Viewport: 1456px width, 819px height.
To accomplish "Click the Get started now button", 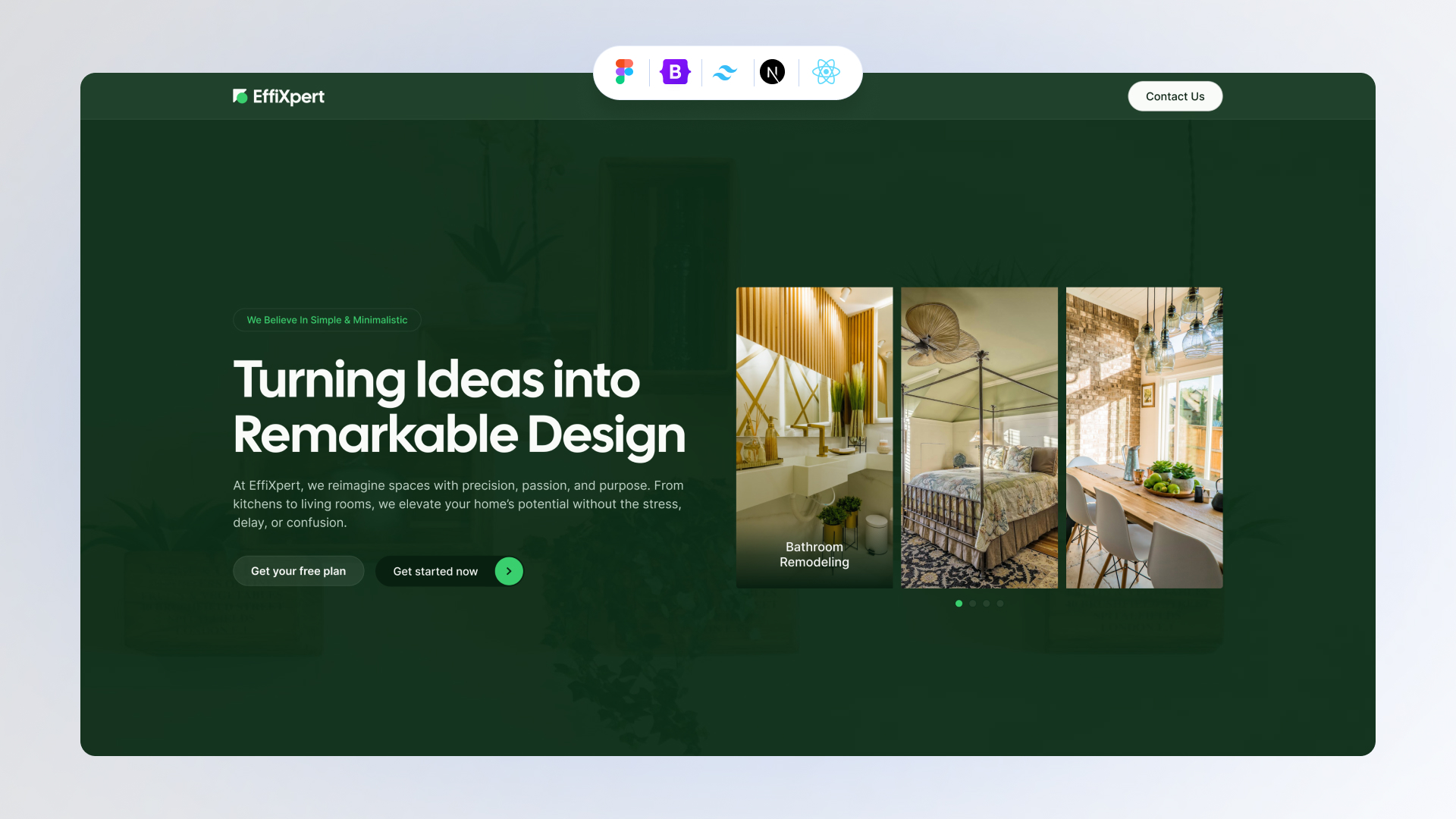I will 450,571.
